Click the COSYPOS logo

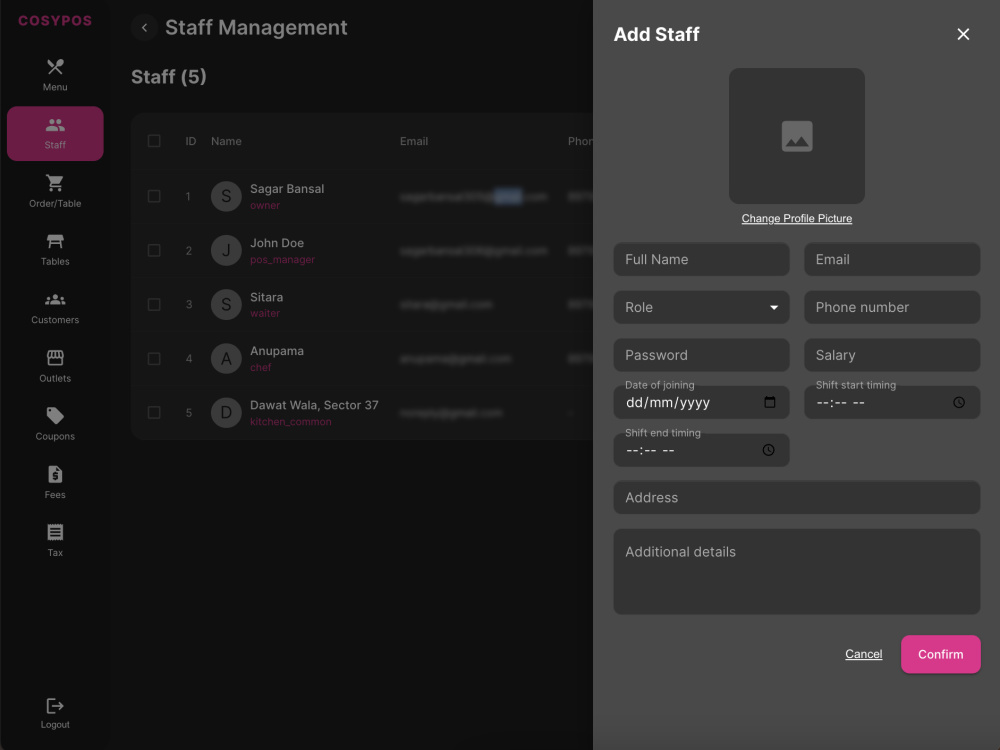[x=55, y=20]
